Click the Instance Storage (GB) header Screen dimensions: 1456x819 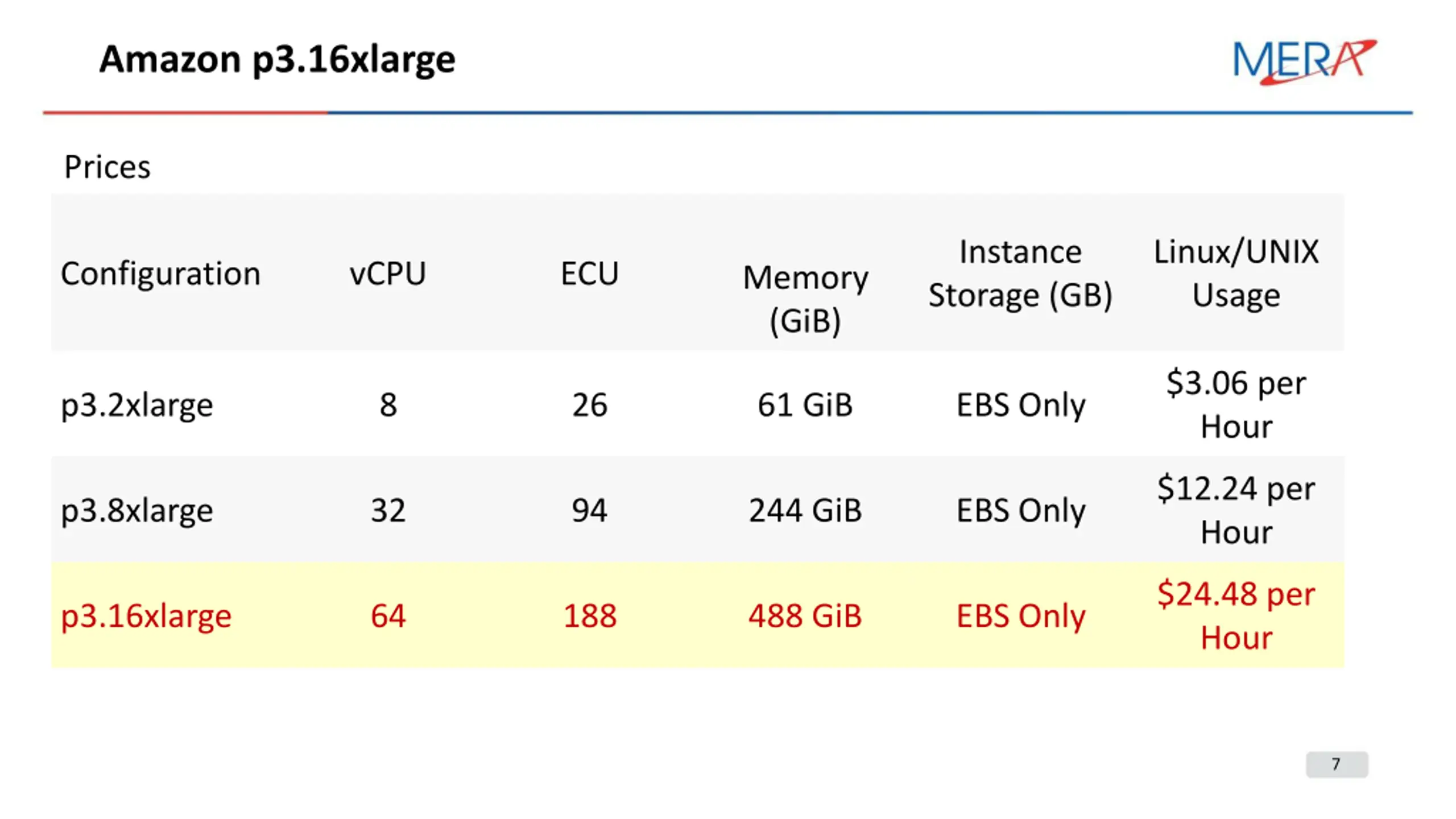tap(1020, 274)
